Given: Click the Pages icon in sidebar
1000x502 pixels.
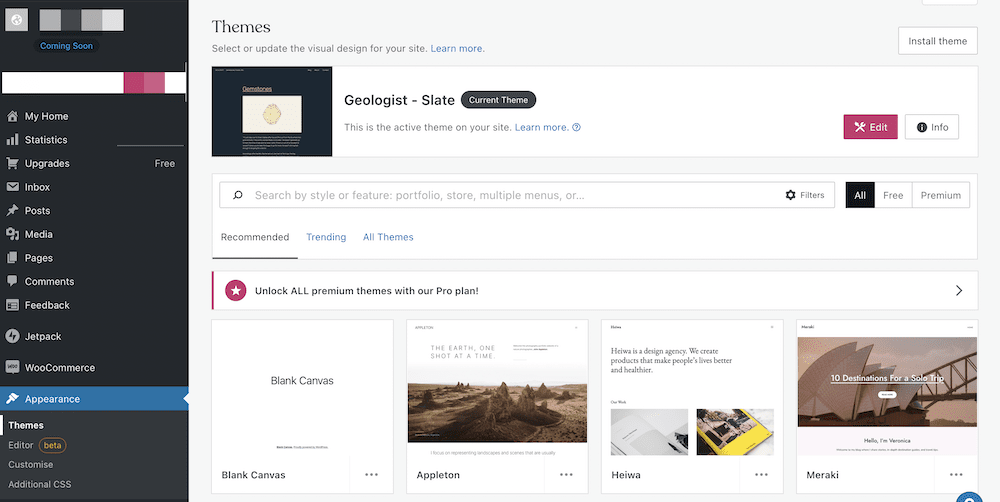Looking at the screenshot, I should pos(12,258).
